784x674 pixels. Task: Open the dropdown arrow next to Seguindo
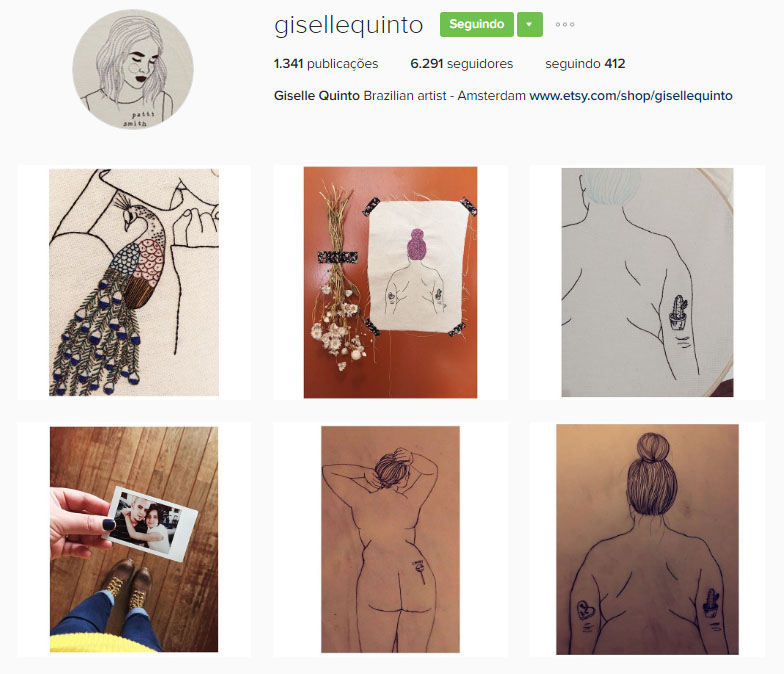pos(530,24)
